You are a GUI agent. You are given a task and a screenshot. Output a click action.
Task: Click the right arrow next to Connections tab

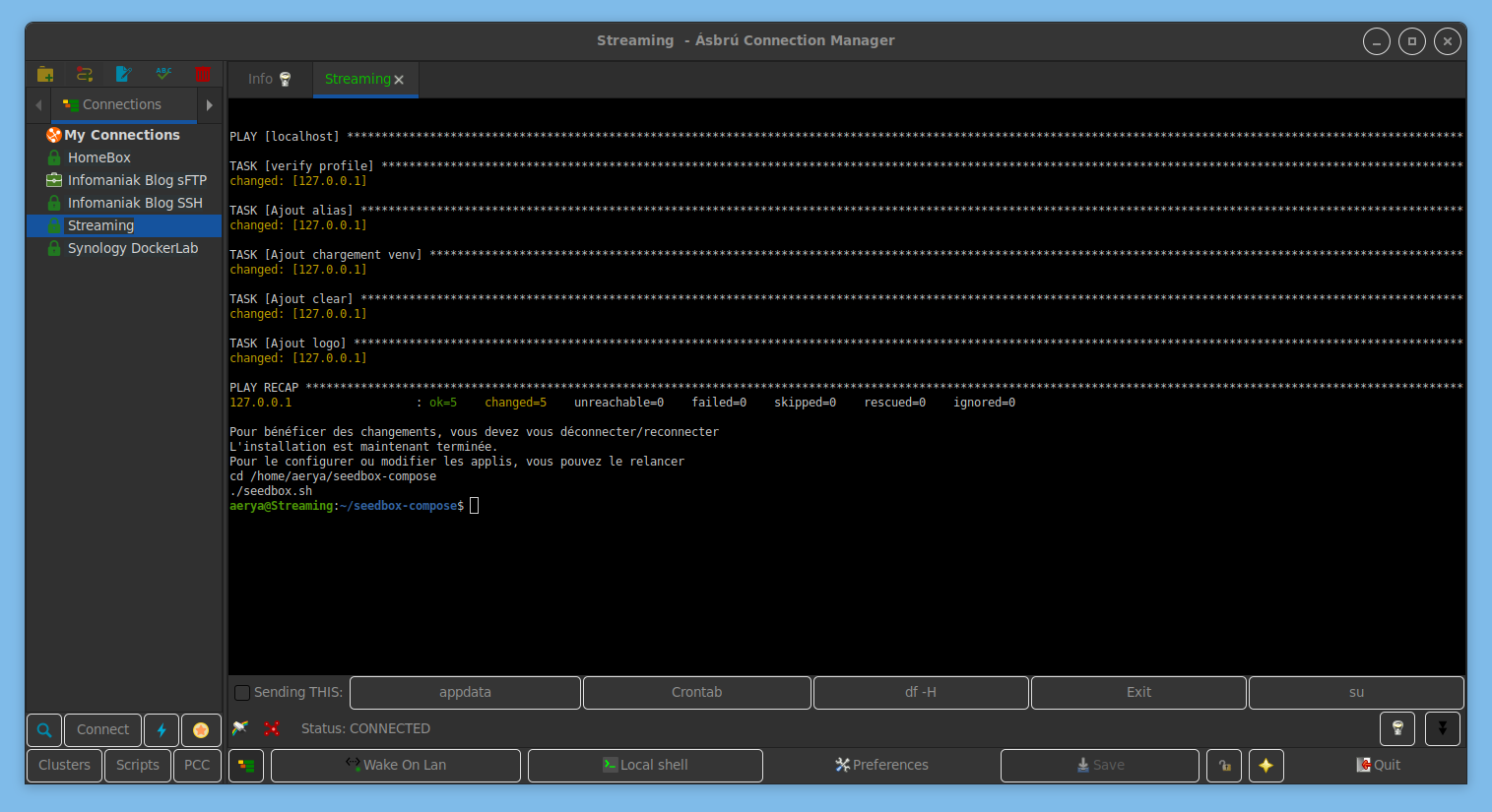pyautogui.click(x=210, y=104)
